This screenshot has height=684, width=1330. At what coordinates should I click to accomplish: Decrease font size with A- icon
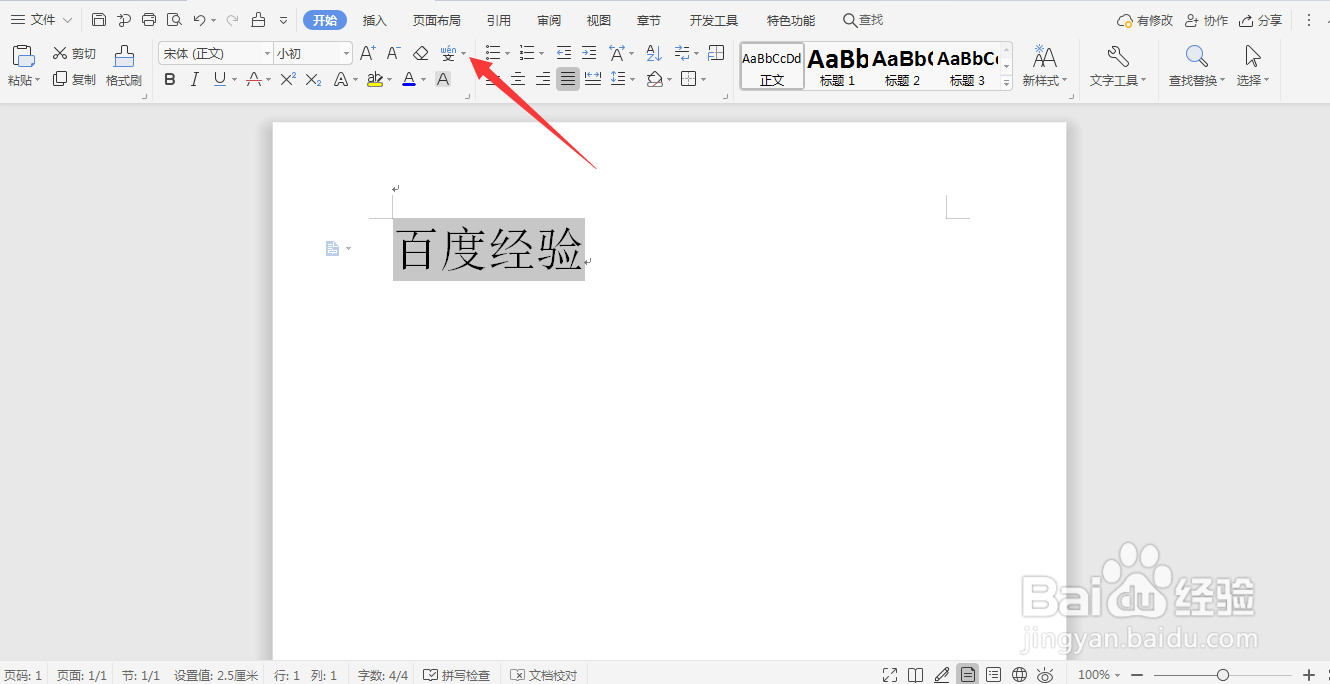(x=393, y=54)
